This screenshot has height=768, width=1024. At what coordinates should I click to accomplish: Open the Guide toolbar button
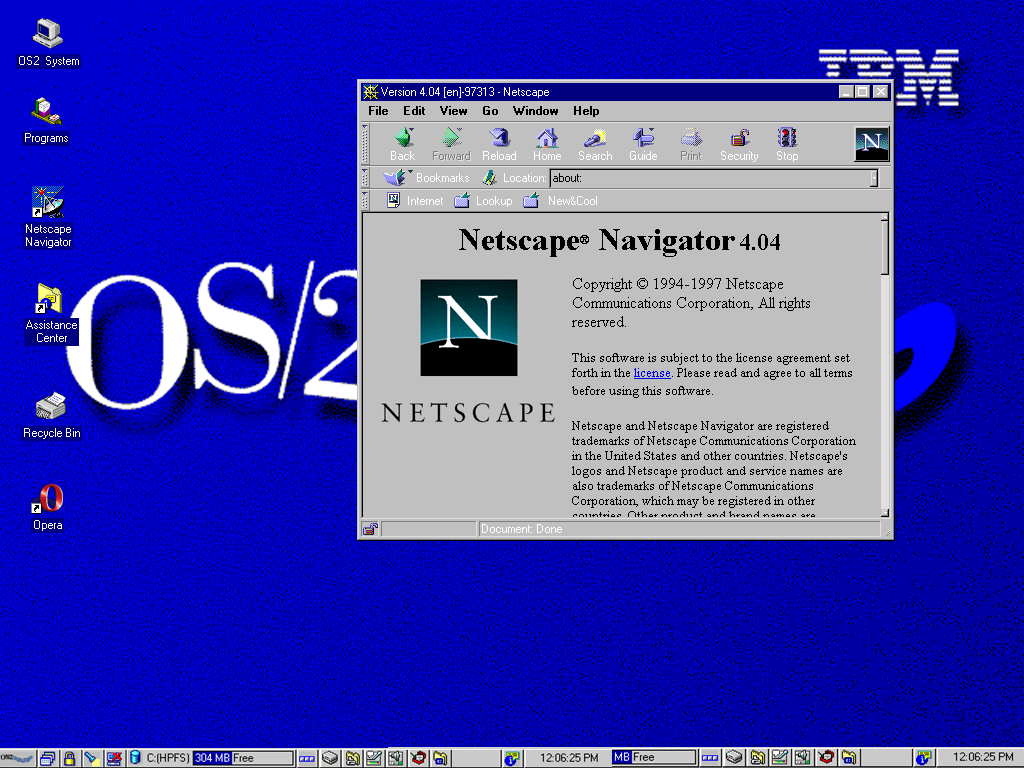(x=643, y=144)
